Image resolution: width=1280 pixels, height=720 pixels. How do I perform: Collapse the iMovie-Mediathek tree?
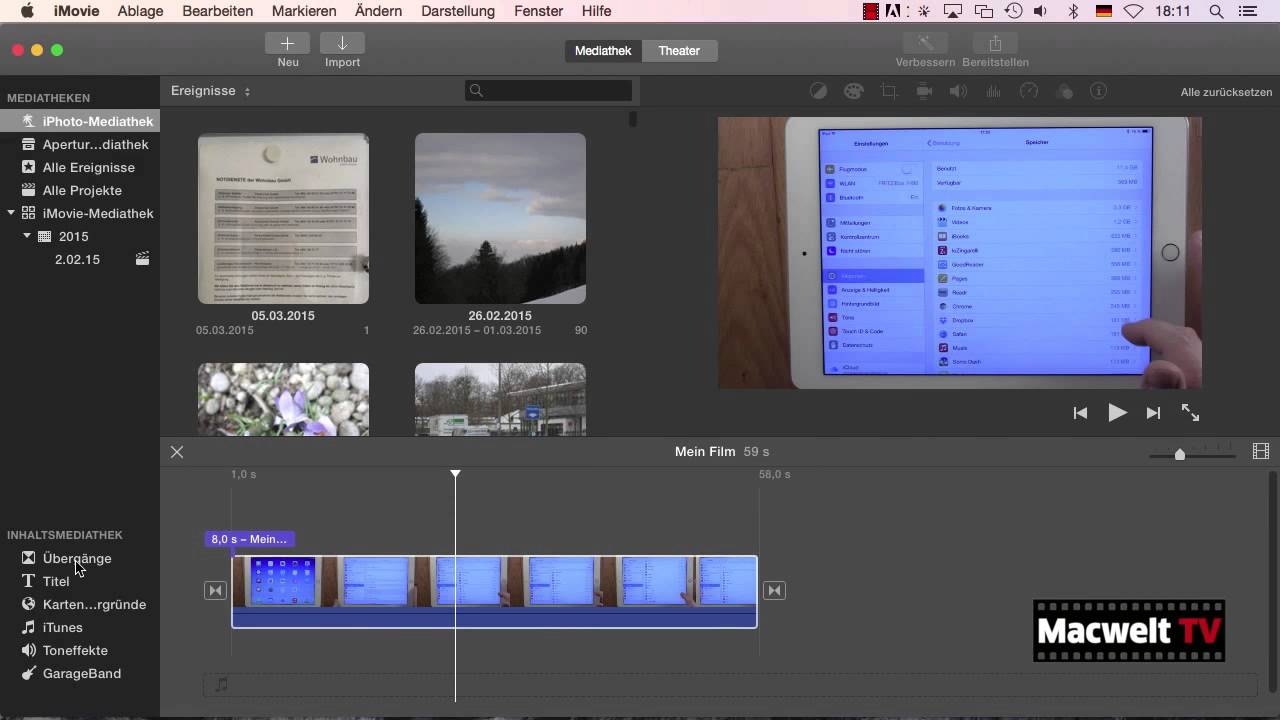11,213
